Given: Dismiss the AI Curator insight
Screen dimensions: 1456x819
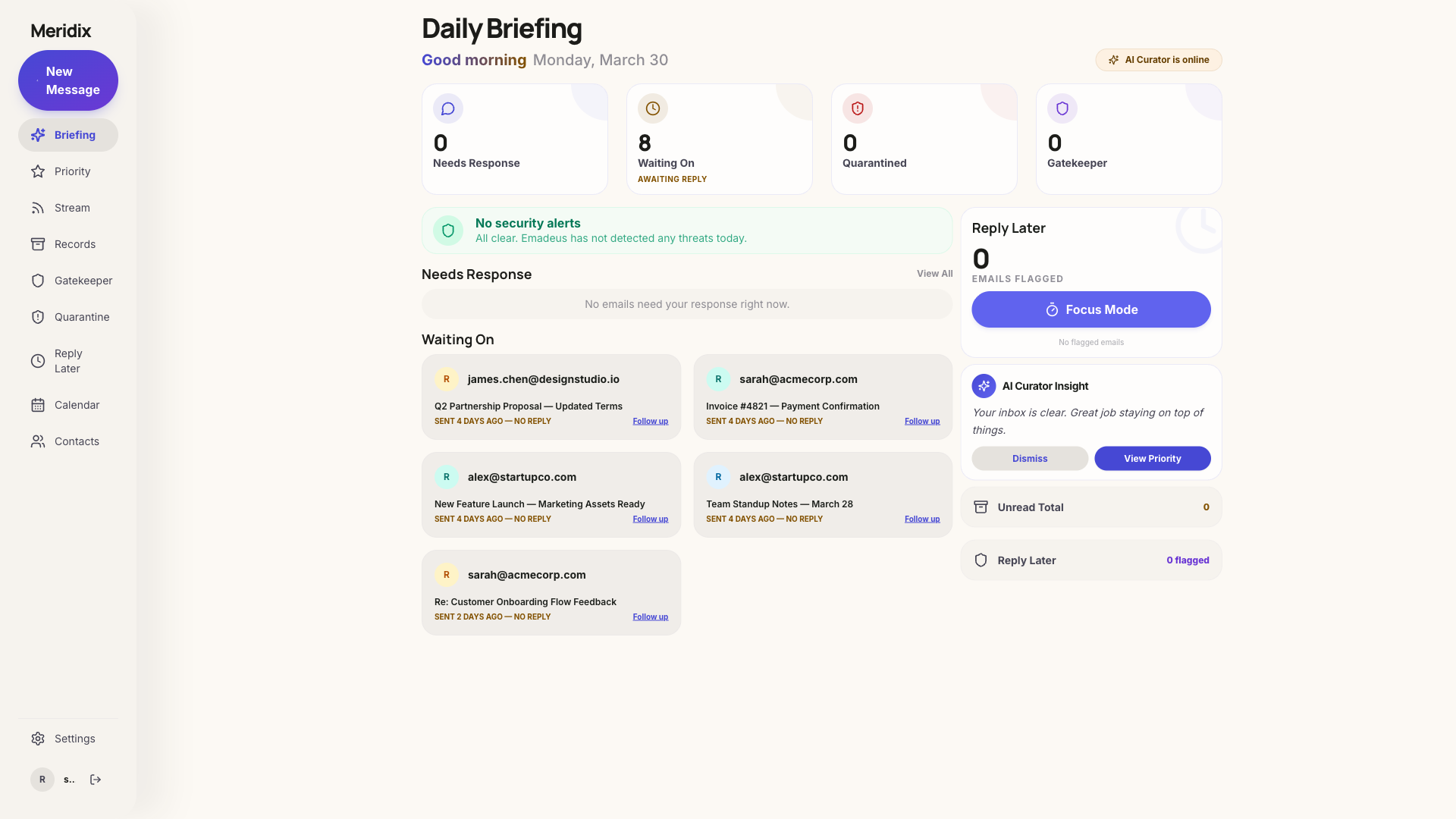Looking at the screenshot, I should pyautogui.click(x=1030, y=459).
